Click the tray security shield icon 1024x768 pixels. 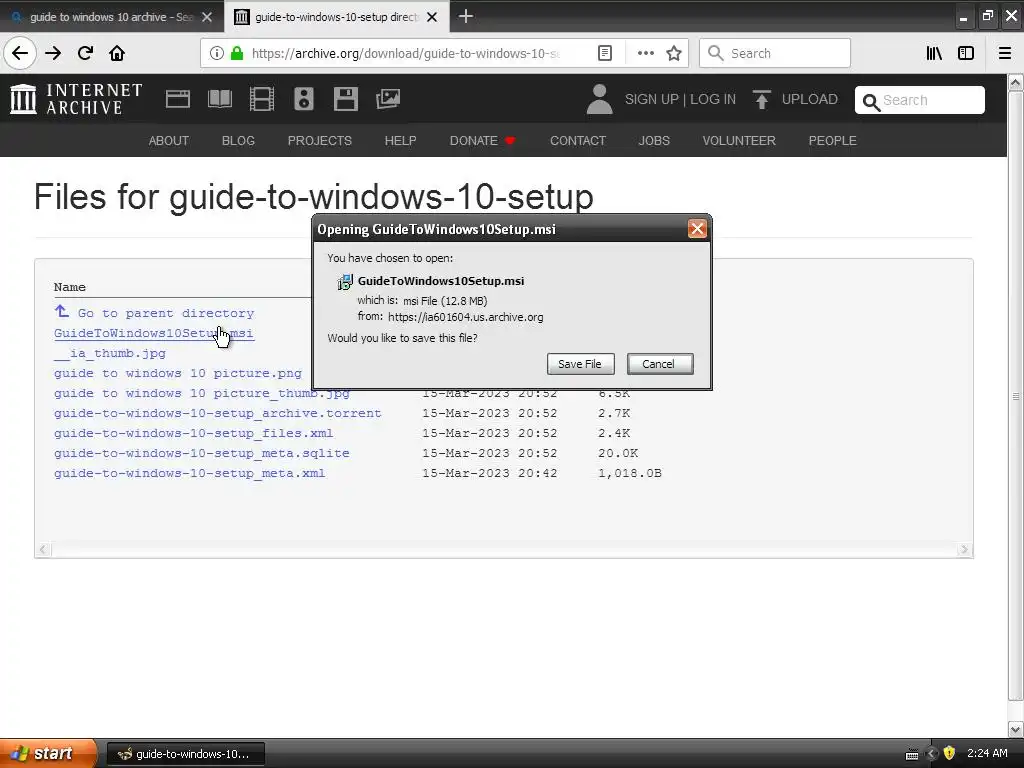[950, 753]
